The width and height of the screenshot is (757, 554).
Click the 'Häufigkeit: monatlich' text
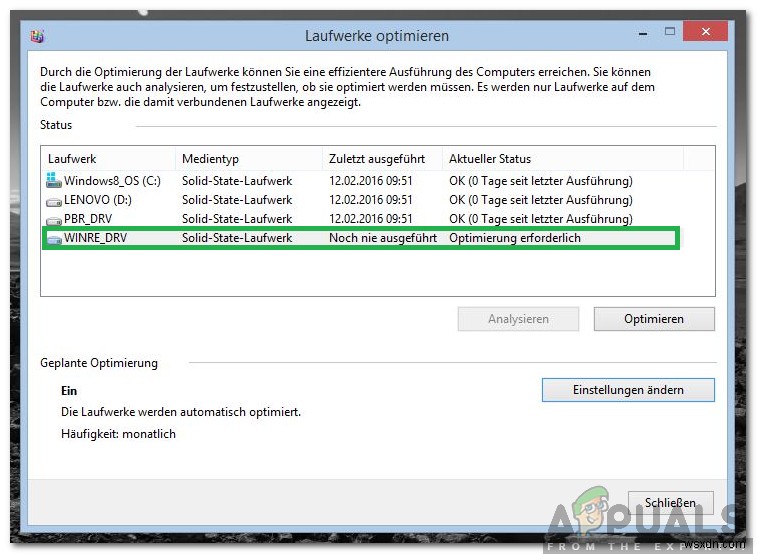click(x=118, y=434)
